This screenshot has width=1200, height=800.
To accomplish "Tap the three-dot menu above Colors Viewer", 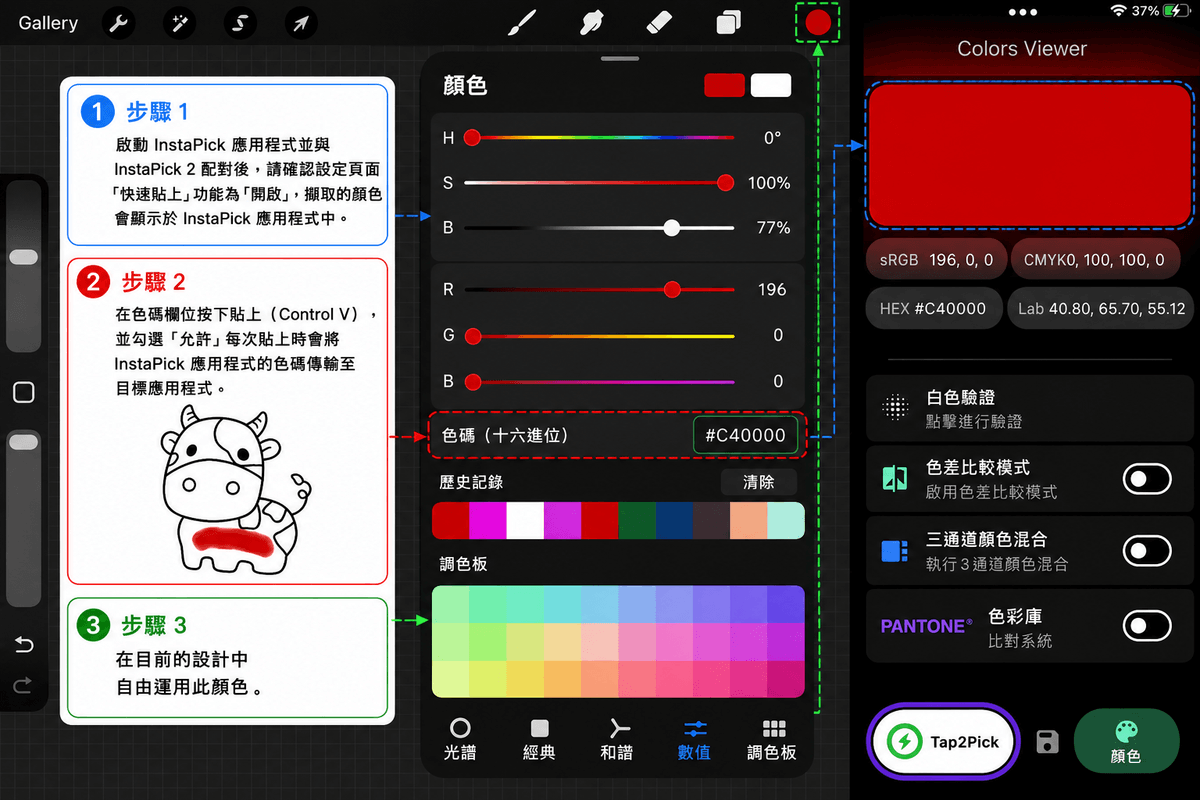I will (1023, 12).
